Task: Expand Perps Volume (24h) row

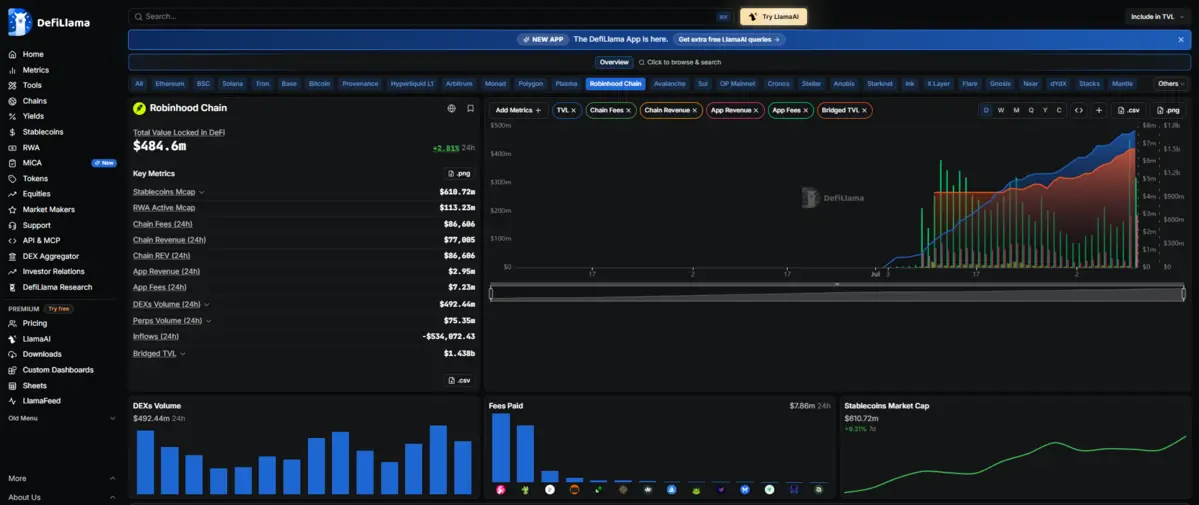Action: 208,321
